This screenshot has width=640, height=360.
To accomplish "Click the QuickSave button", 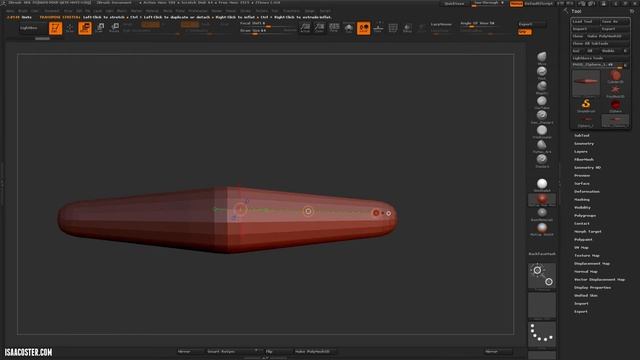I will 454,3.
